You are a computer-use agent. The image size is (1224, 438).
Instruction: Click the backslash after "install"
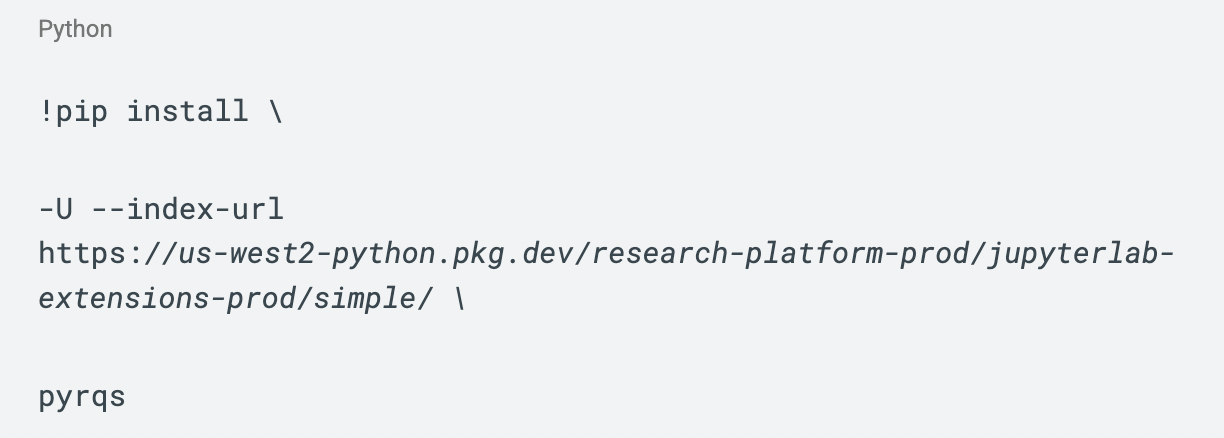pos(275,111)
